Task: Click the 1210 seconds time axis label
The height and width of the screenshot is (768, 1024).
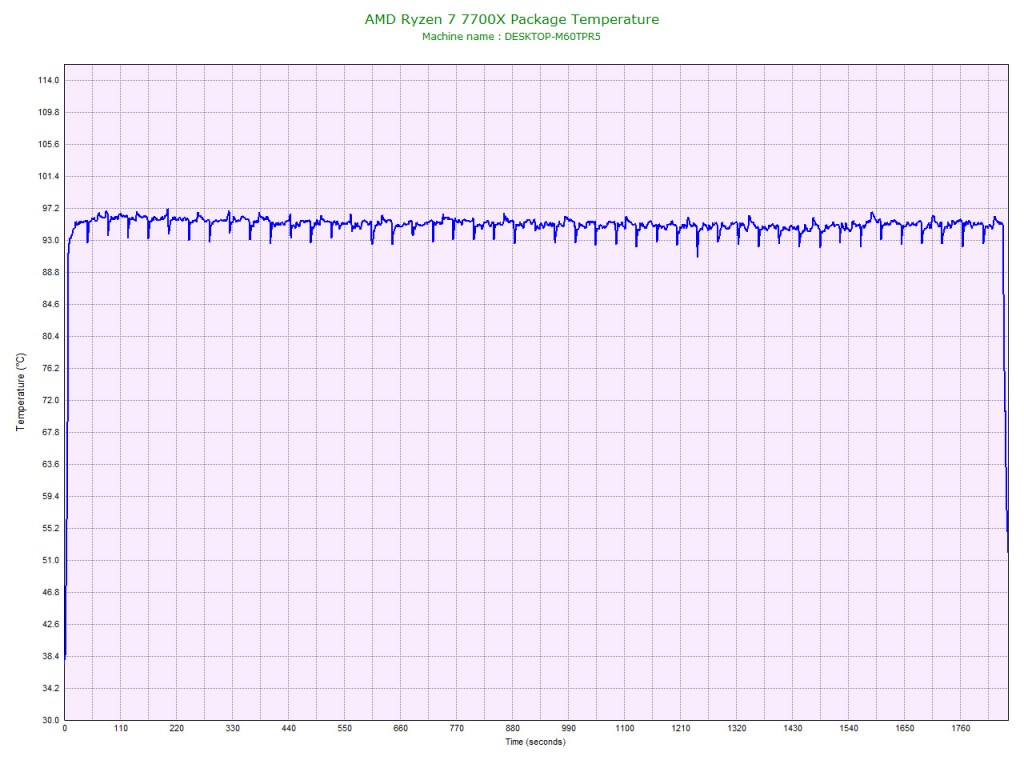Action: (680, 729)
